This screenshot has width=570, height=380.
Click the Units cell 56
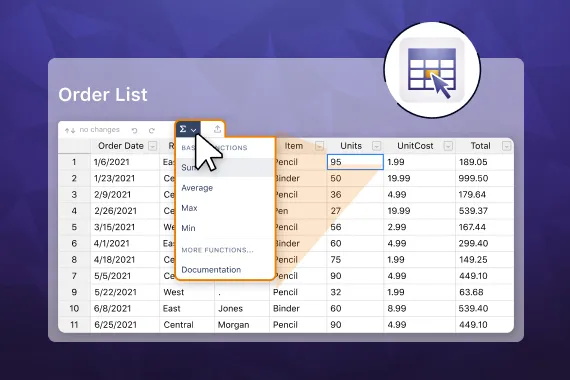click(x=355, y=227)
